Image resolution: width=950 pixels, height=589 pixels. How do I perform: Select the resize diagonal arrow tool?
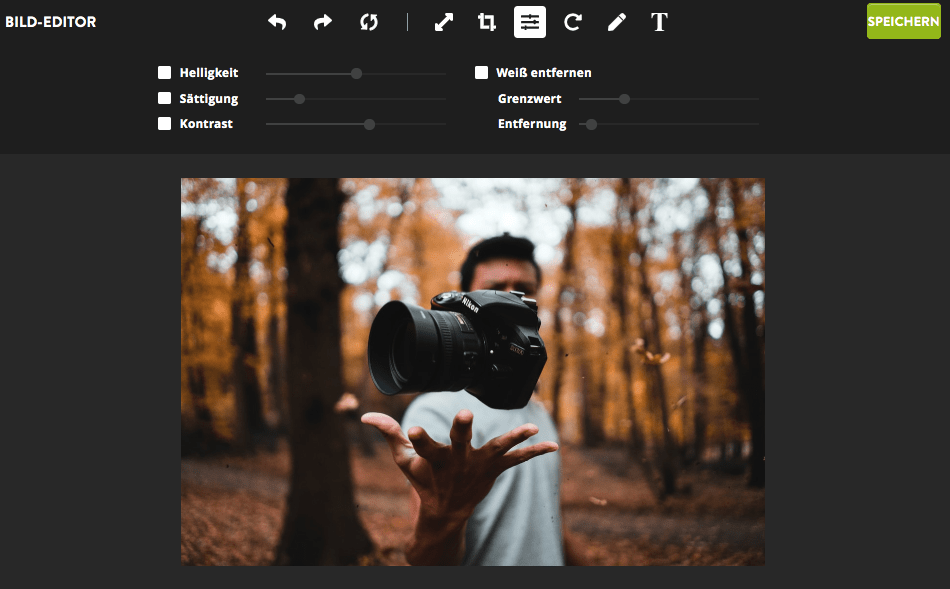[444, 22]
